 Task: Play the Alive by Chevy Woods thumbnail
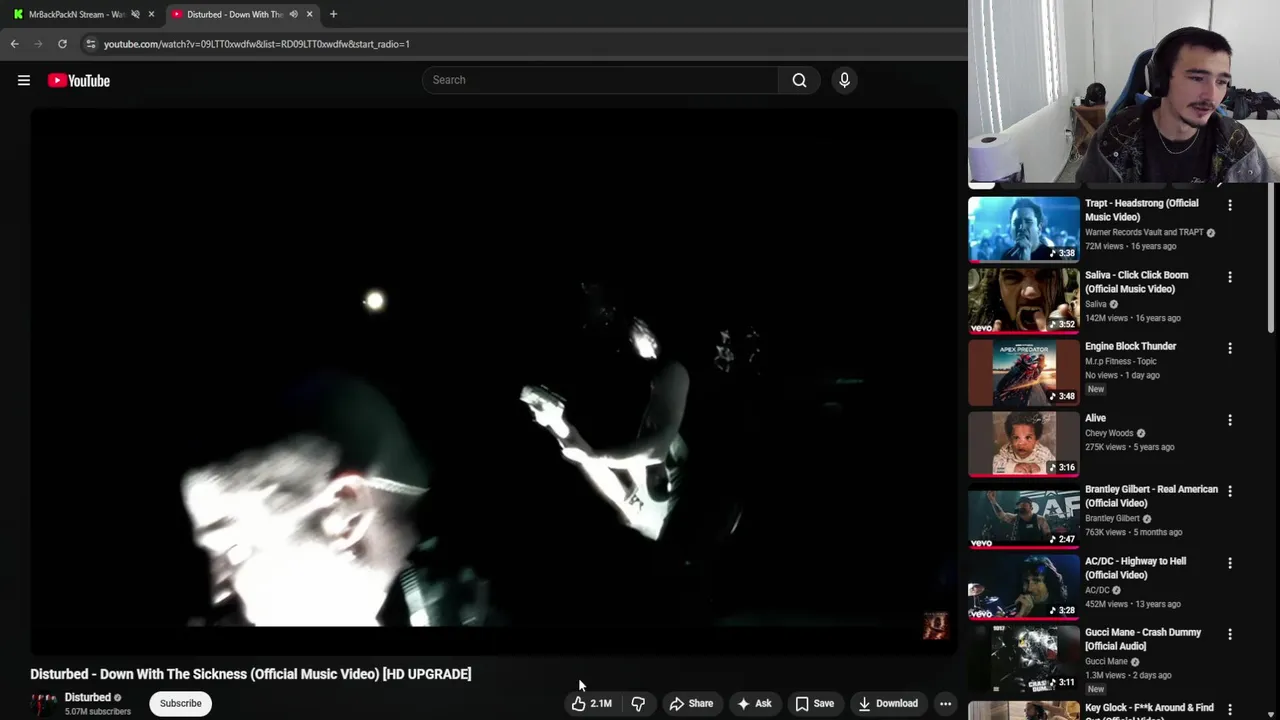click(x=1024, y=444)
